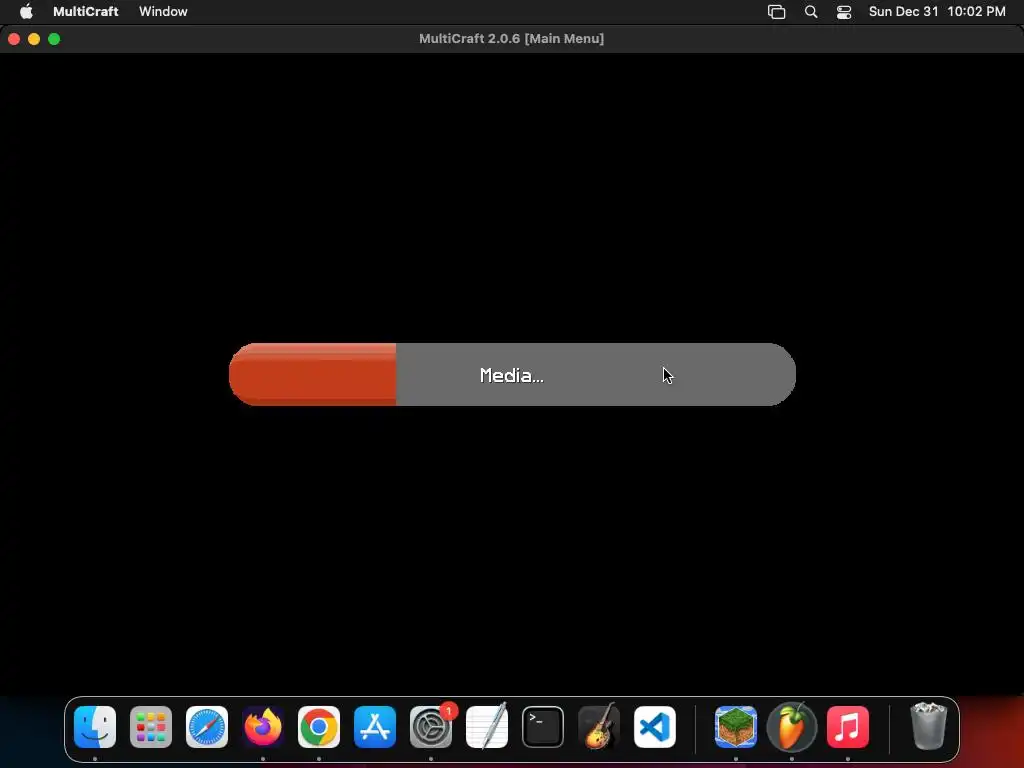Open the Apple menu
The image size is (1024, 768).
click(26, 11)
